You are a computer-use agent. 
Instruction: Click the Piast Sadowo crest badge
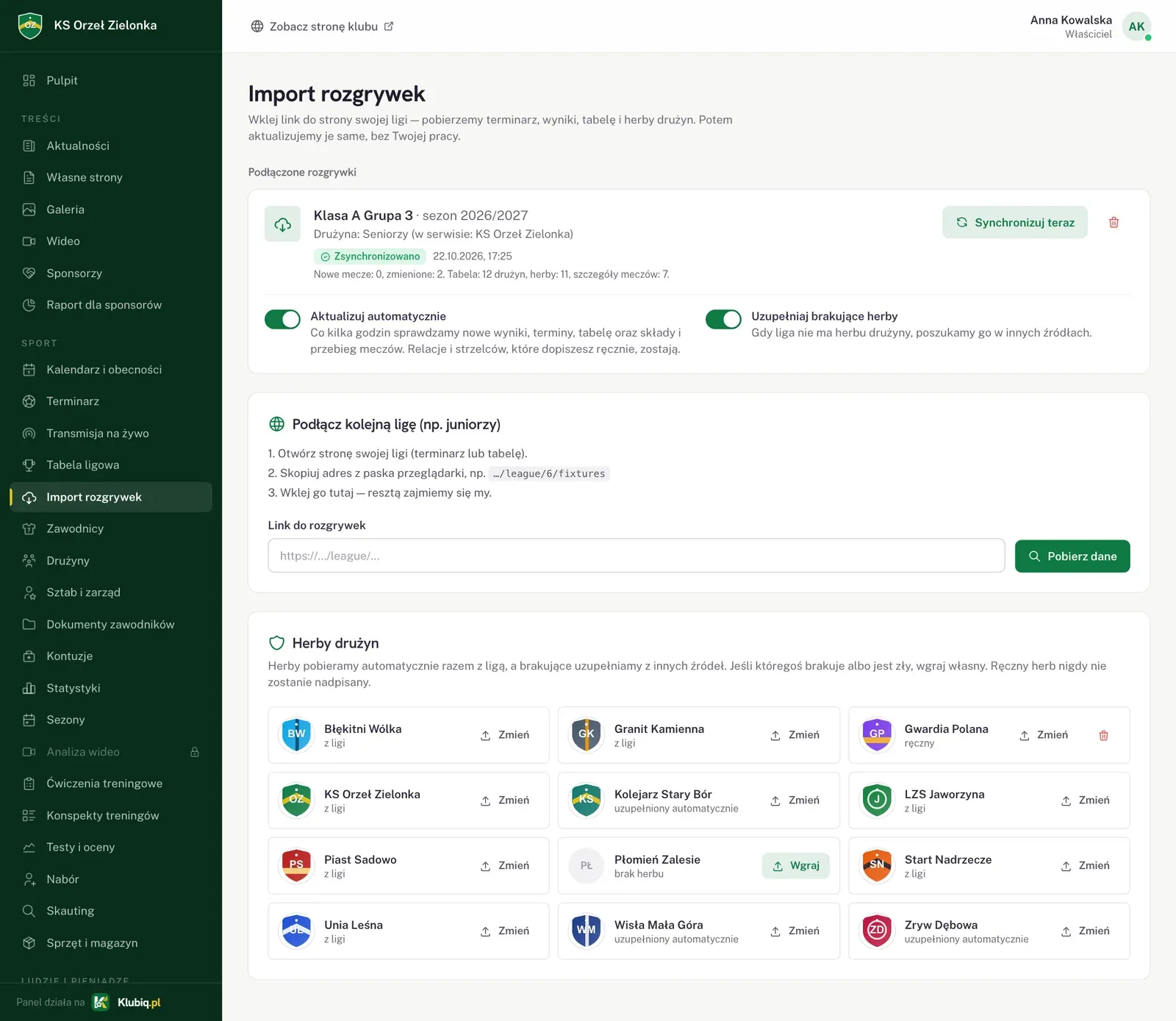(296, 866)
